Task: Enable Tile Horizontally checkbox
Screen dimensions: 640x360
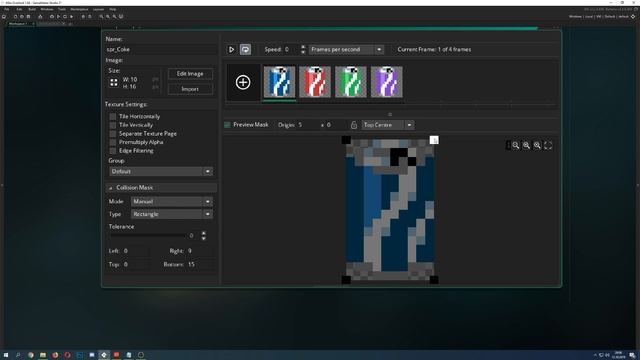Action: coord(113,117)
